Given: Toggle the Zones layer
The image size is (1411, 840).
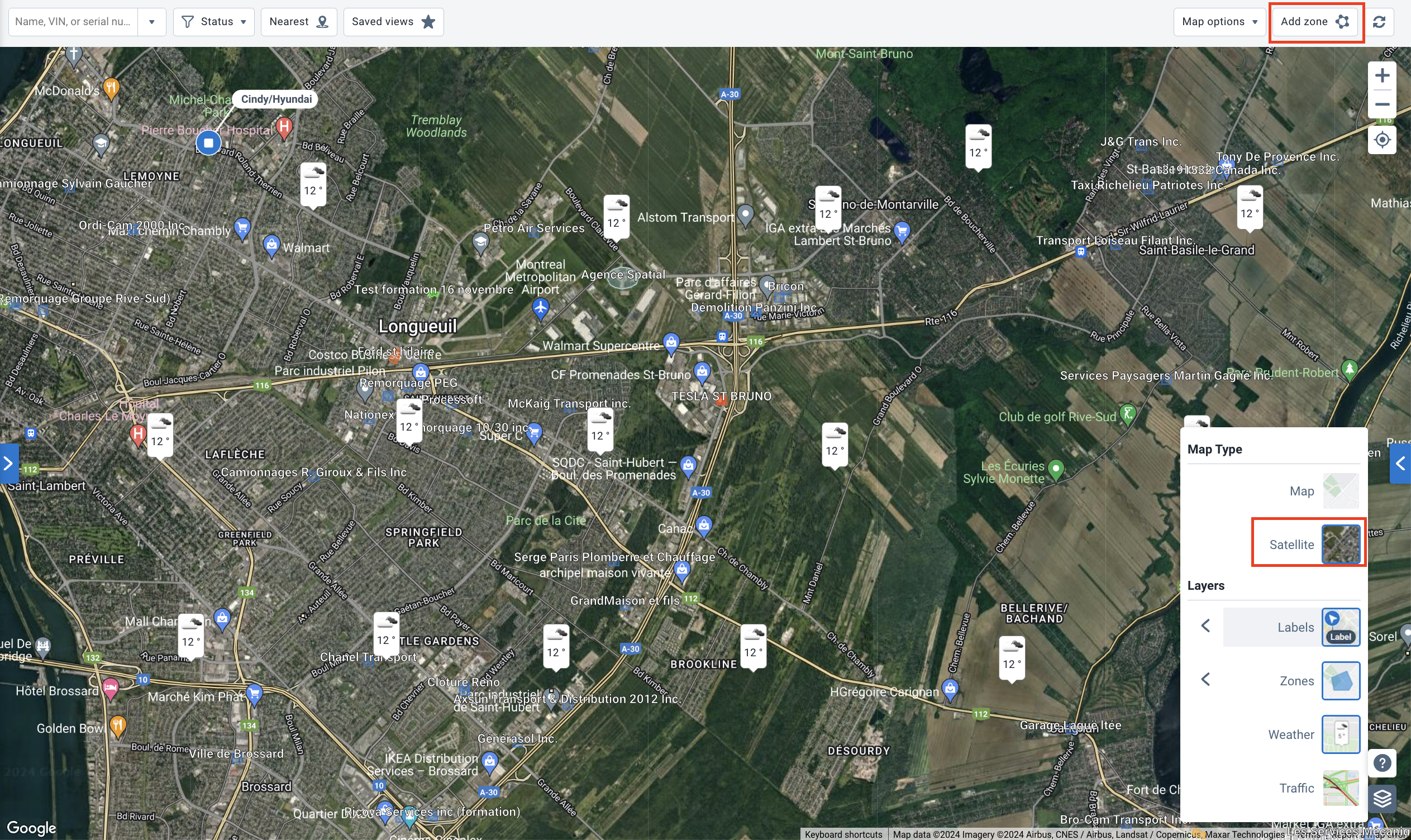Looking at the screenshot, I should [x=1341, y=680].
